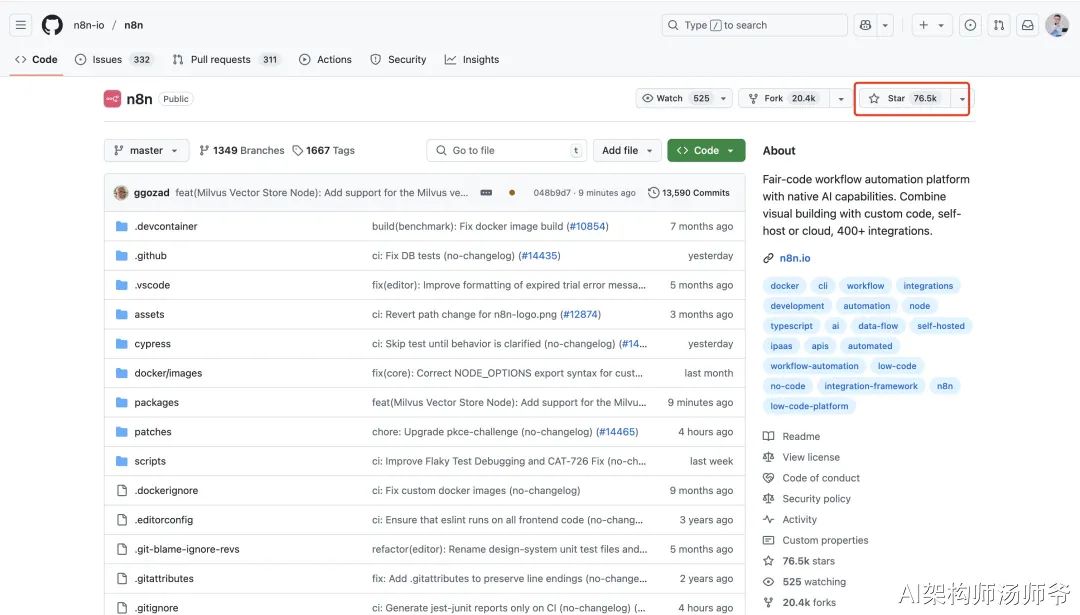The image size is (1080, 615).
Task: Open the docker/images folder
Action: coord(168,373)
